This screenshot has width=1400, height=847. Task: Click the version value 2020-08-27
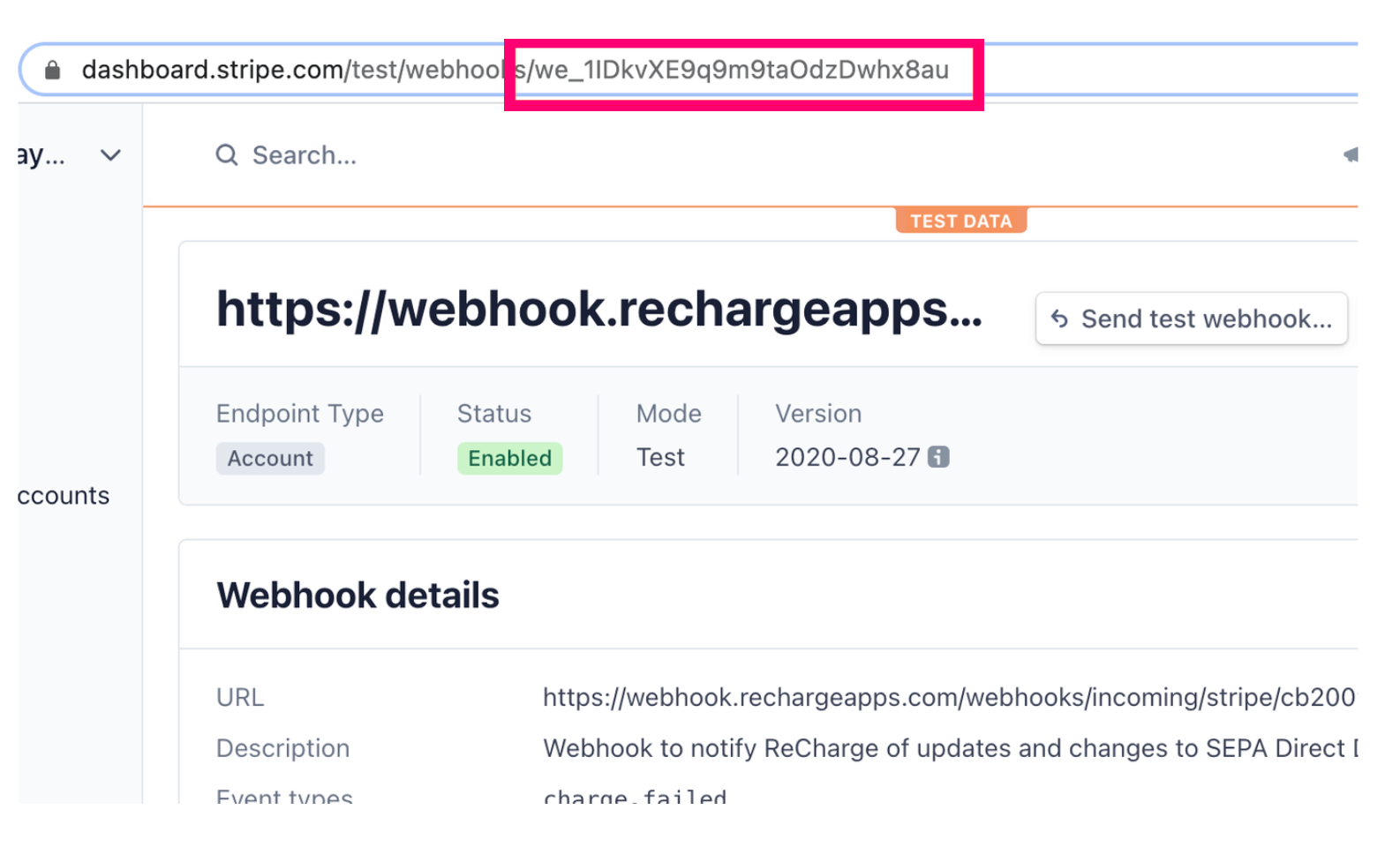click(x=847, y=457)
